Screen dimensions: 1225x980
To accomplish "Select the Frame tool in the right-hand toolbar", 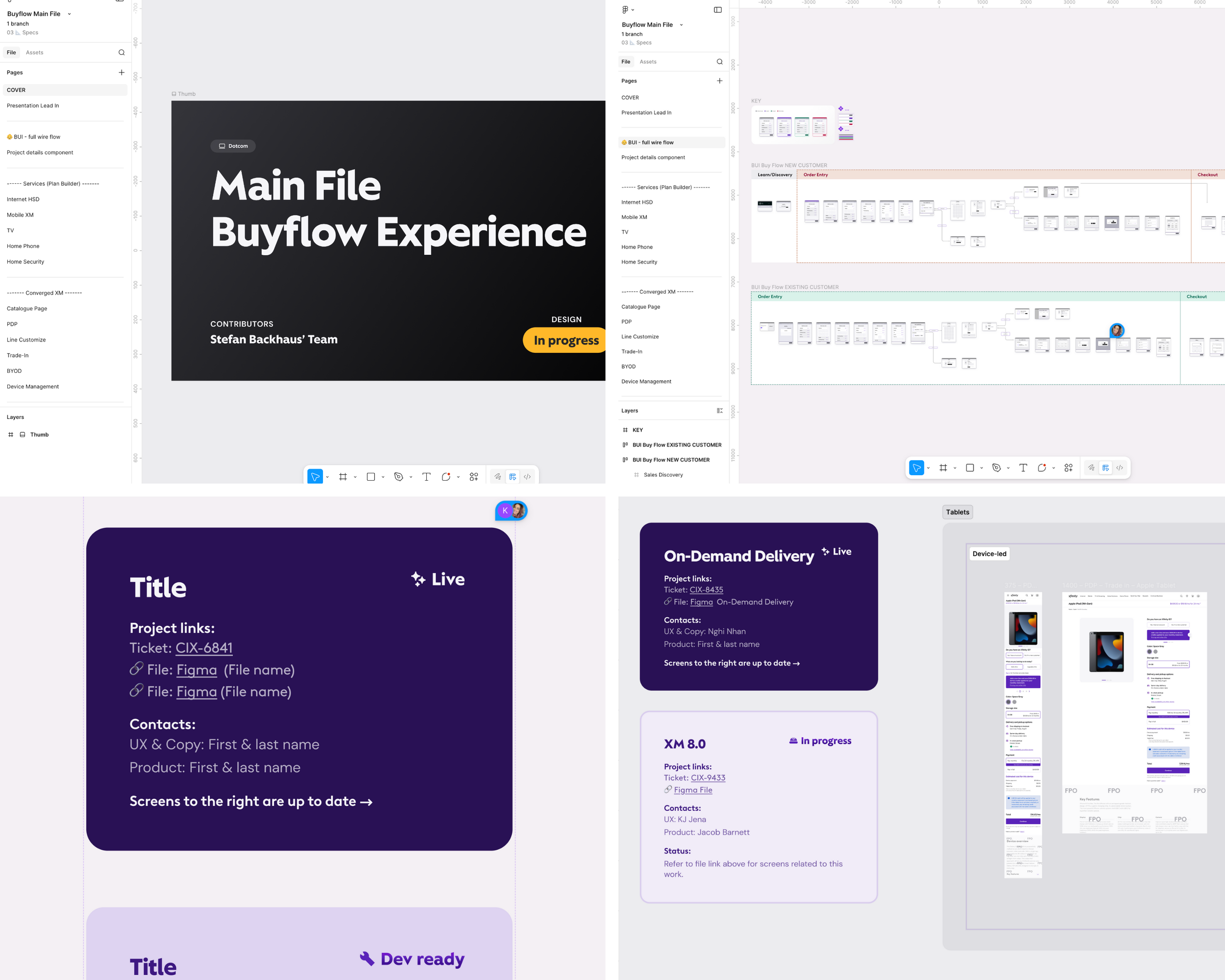I will coord(943,467).
